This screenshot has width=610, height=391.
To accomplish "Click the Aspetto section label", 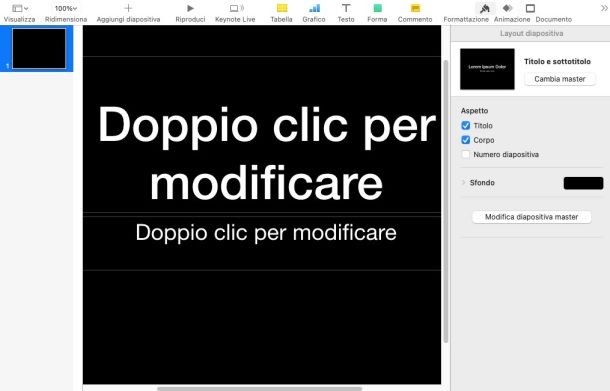I will click(x=474, y=111).
